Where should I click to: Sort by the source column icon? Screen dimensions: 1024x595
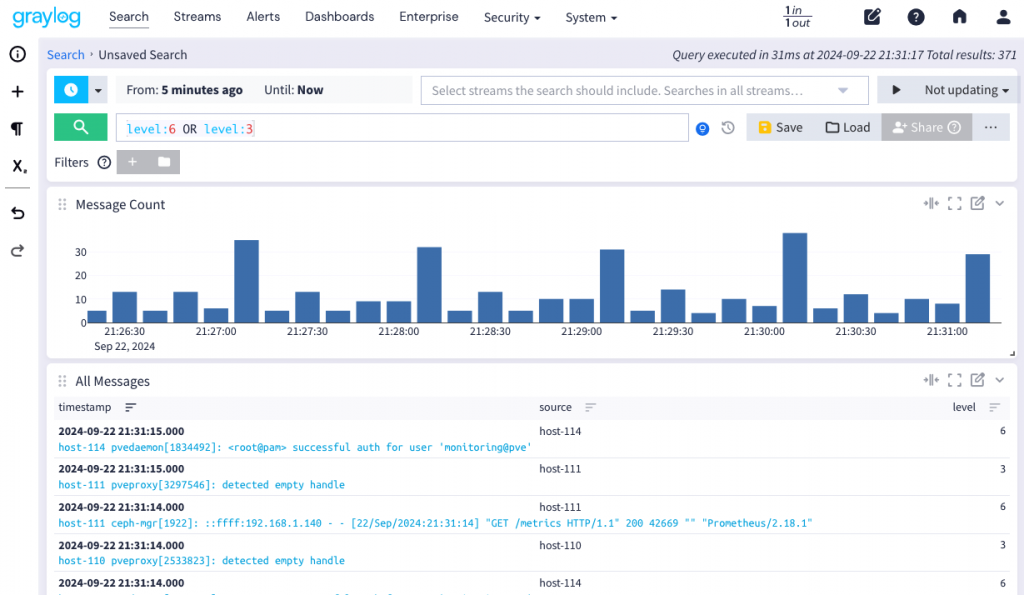[x=590, y=408]
